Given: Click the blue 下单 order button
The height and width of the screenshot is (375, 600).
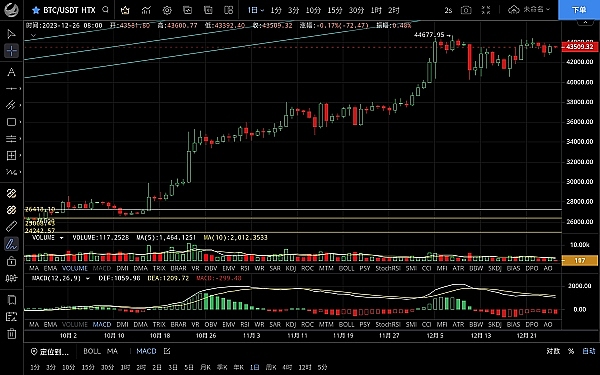Looking at the screenshot, I should click(x=579, y=10).
